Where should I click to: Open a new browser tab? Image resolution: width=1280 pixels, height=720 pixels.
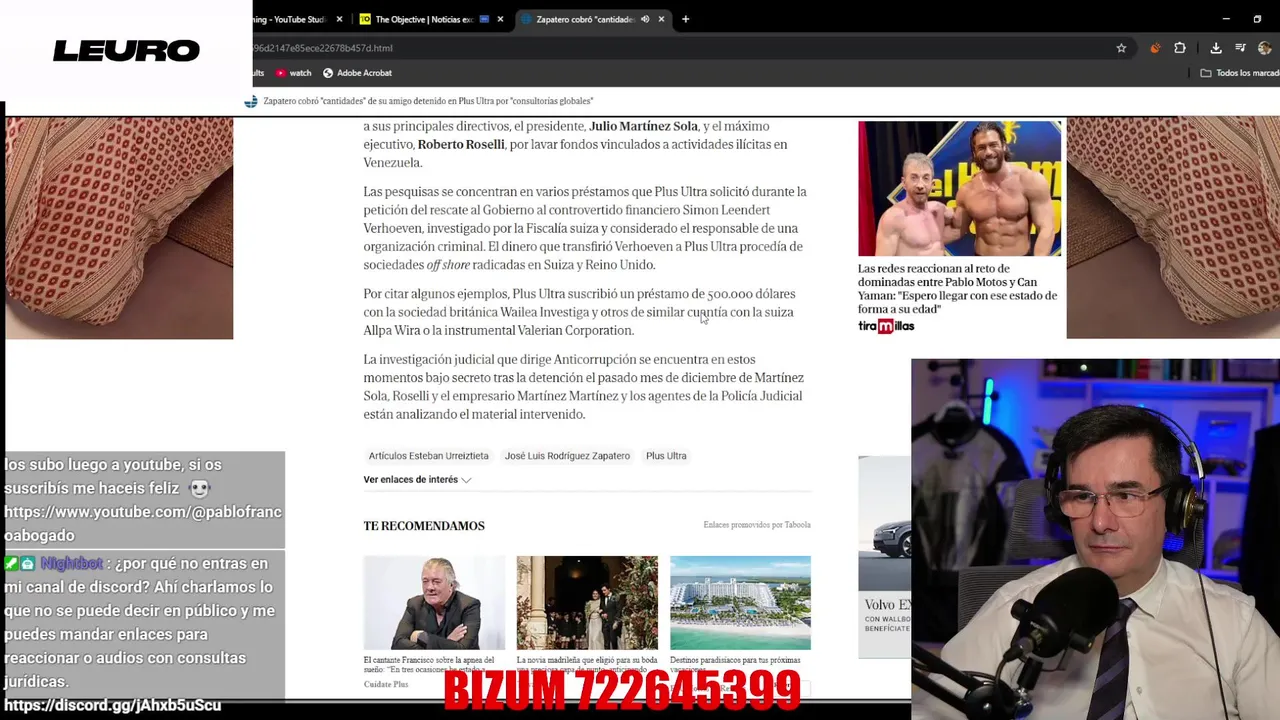[685, 19]
